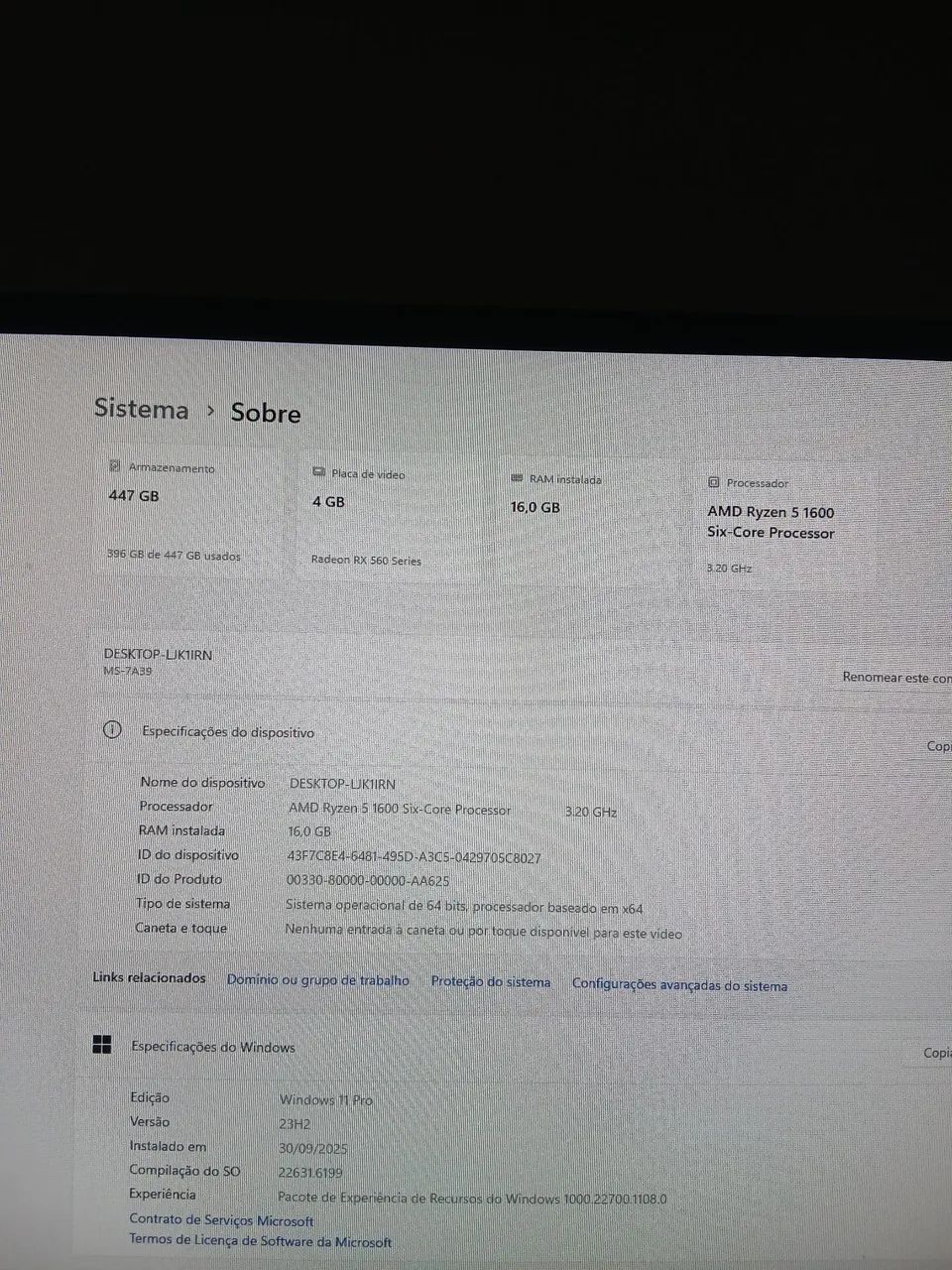This screenshot has height=1270, width=952.
Task: Collapse the Especificações do Windows section header
Action: 516,1049
